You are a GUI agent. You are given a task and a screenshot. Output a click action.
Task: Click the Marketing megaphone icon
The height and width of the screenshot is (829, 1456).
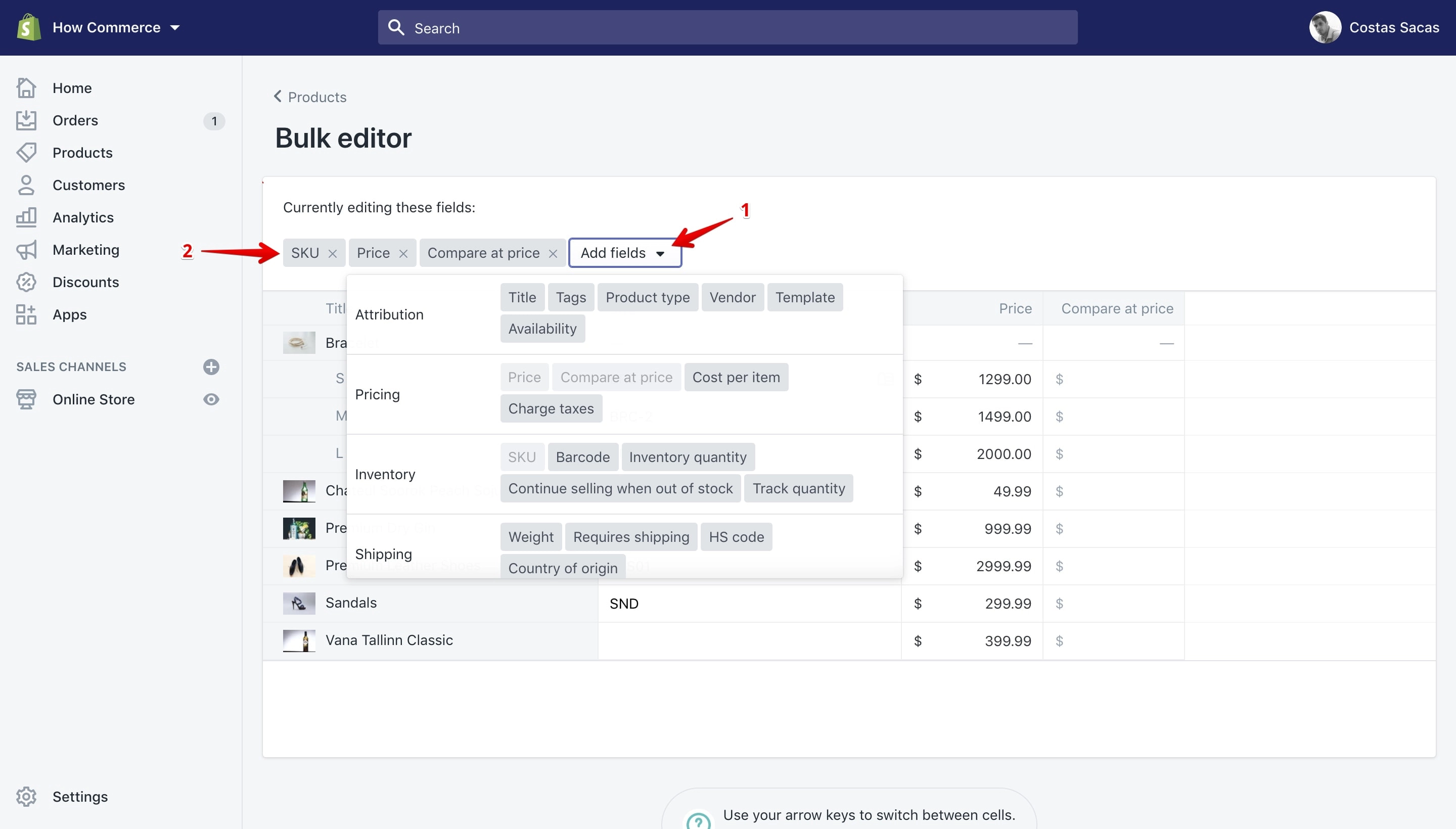[26, 250]
